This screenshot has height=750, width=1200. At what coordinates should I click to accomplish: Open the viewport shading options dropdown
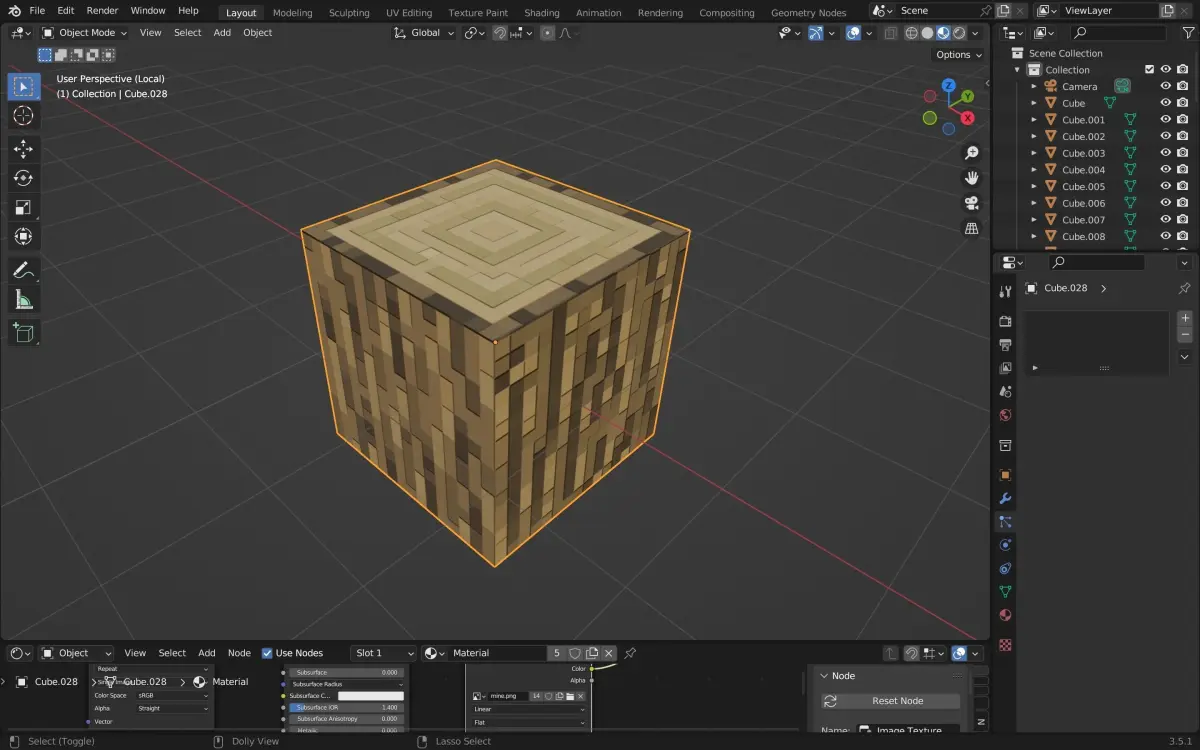click(x=977, y=32)
